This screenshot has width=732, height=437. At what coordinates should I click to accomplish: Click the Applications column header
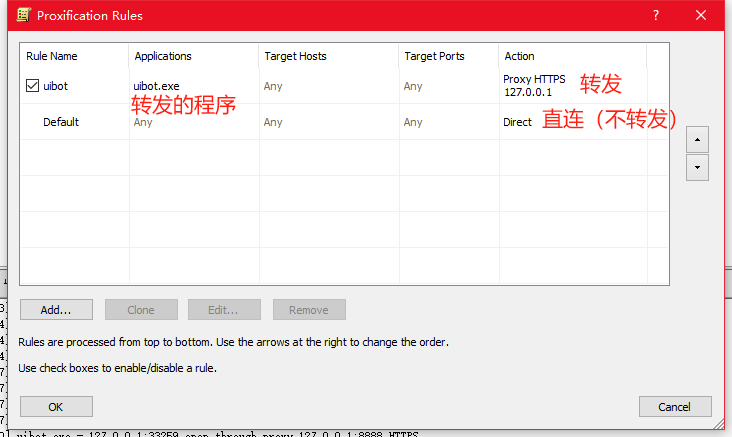pyautogui.click(x=192, y=56)
